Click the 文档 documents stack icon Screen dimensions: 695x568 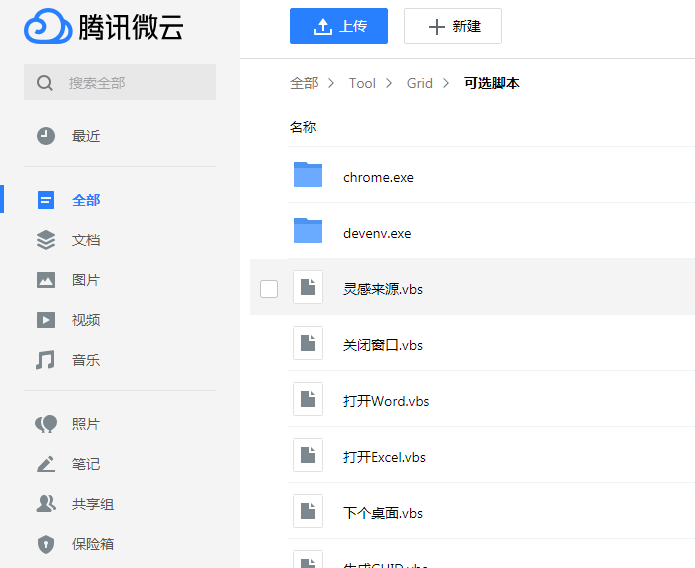(x=46, y=240)
